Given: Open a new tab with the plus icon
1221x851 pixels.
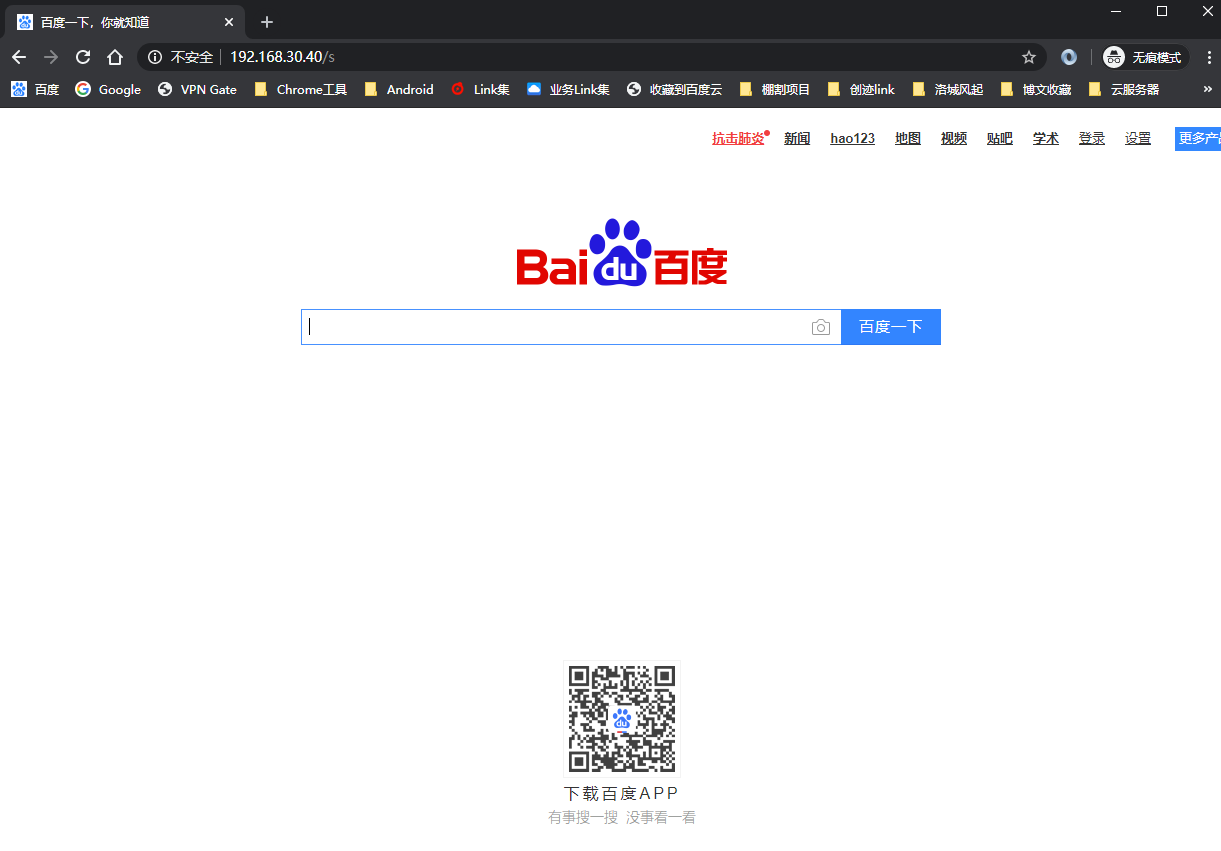Looking at the screenshot, I should [267, 22].
